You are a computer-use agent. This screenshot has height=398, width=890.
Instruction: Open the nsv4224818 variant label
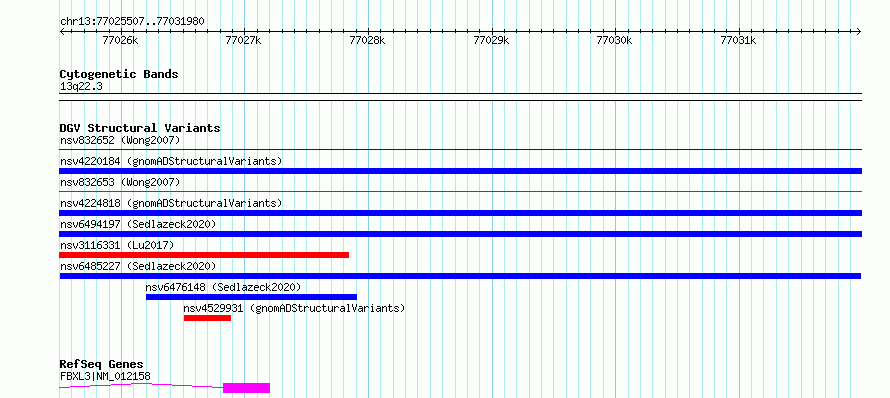coord(171,203)
